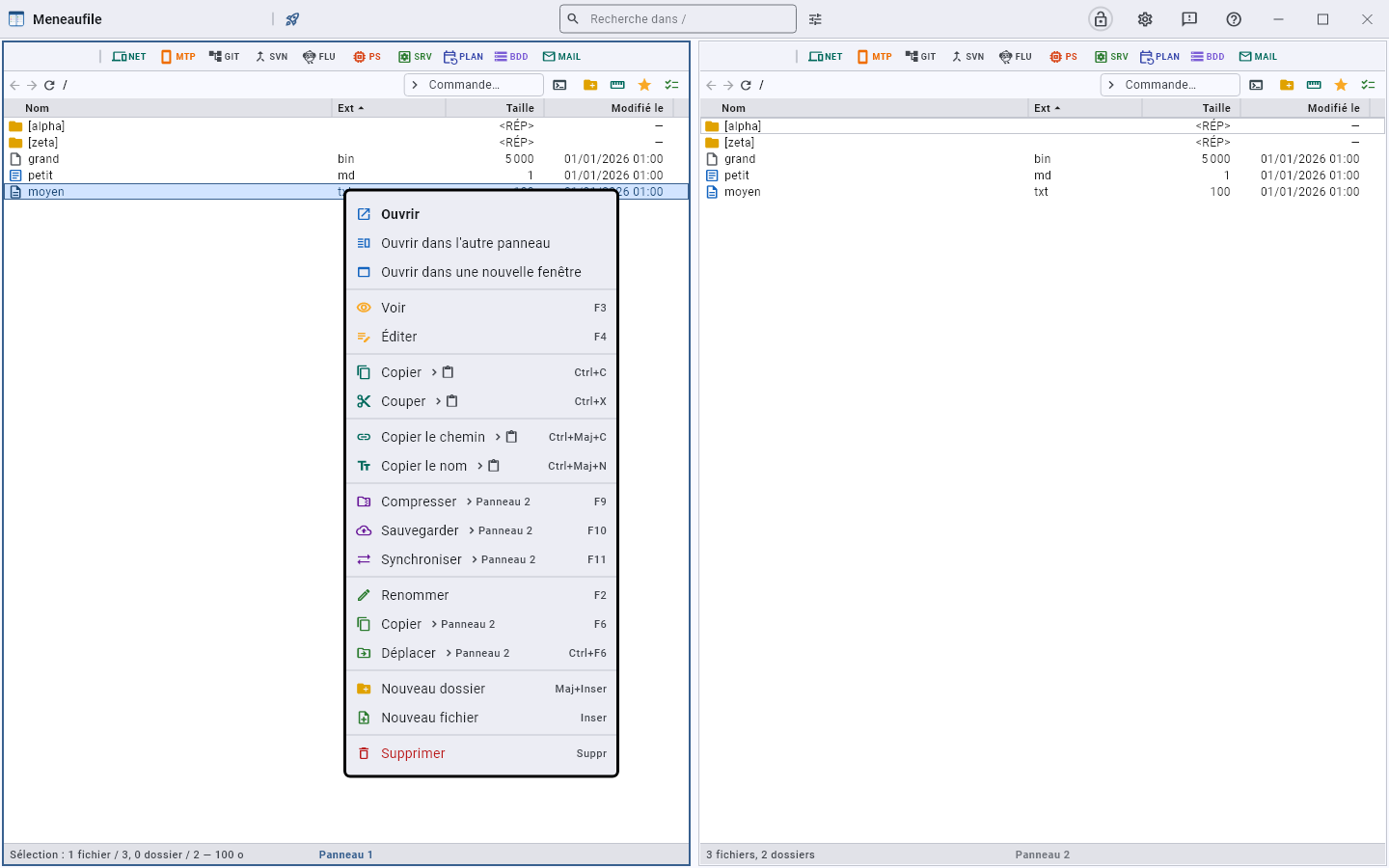Screen dimensions: 1389x868
Task: Expand the Copier clipboard submenu arrow
Action: click(434, 372)
